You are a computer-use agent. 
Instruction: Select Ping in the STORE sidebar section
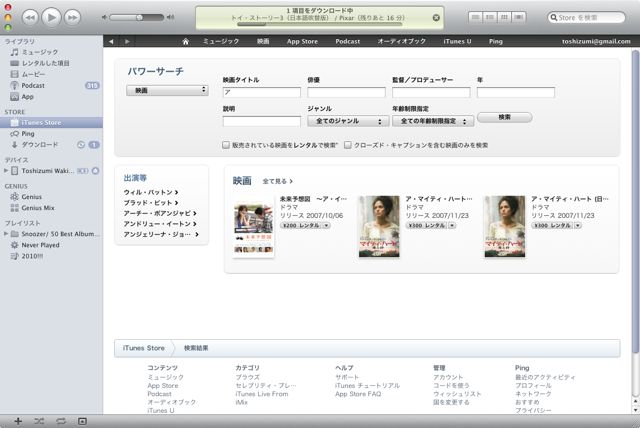coord(51,133)
